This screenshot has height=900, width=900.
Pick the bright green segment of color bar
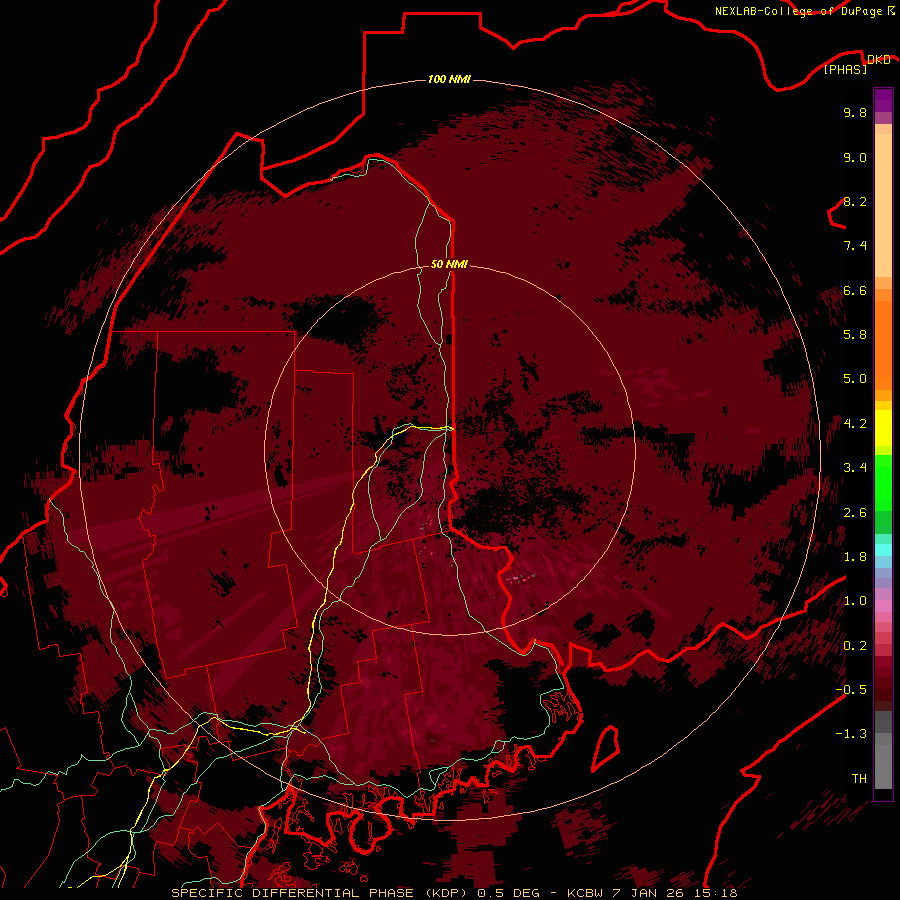pos(883,482)
